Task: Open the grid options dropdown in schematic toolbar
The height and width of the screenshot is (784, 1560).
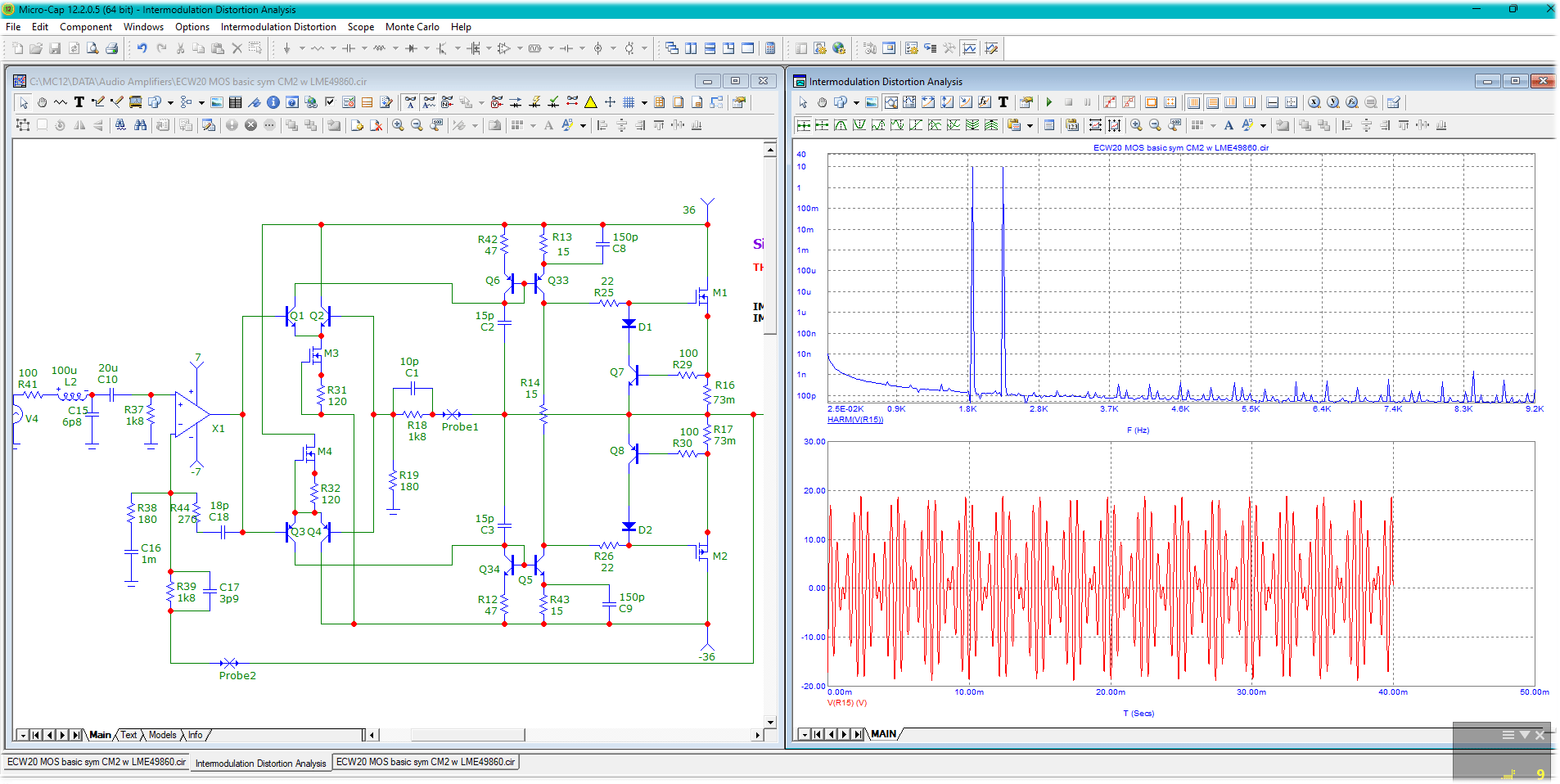Action: (644, 102)
